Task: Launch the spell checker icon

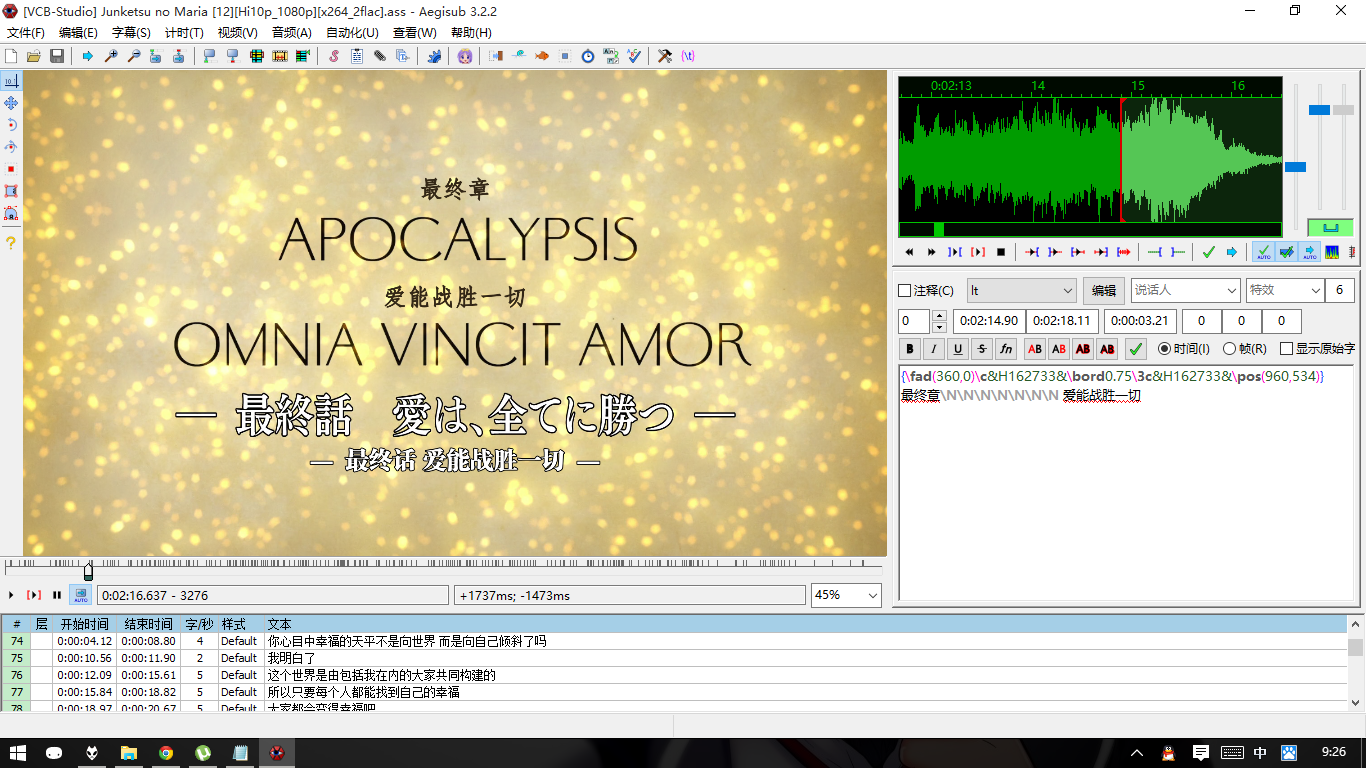Action: 634,56
